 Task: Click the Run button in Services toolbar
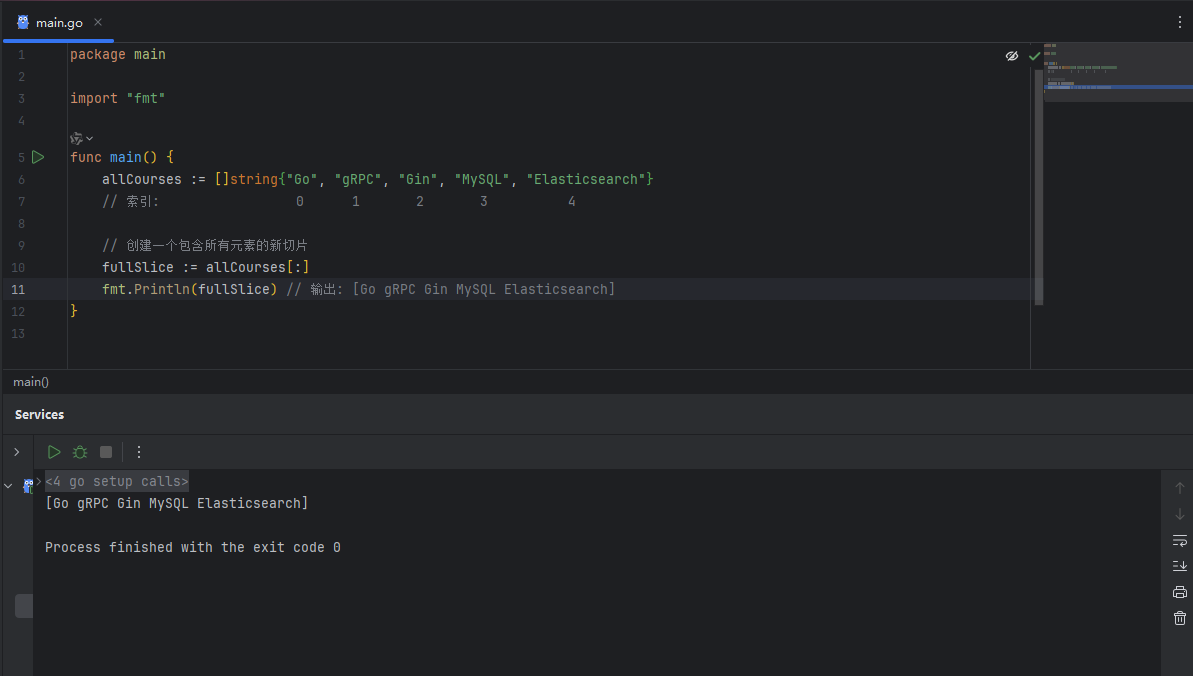tap(54, 452)
